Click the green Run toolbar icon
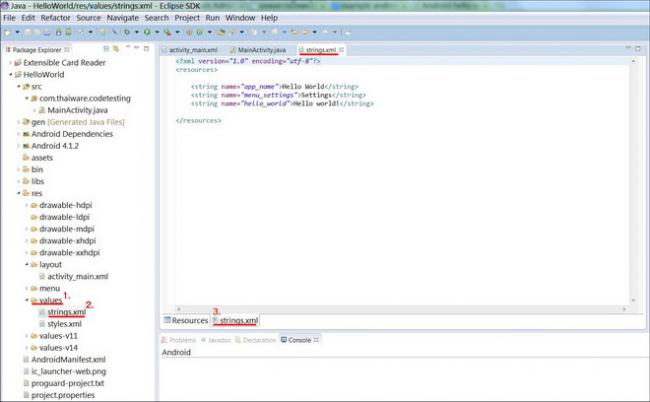This screenshot has height=402, width=650. click(x=147, y=32)
